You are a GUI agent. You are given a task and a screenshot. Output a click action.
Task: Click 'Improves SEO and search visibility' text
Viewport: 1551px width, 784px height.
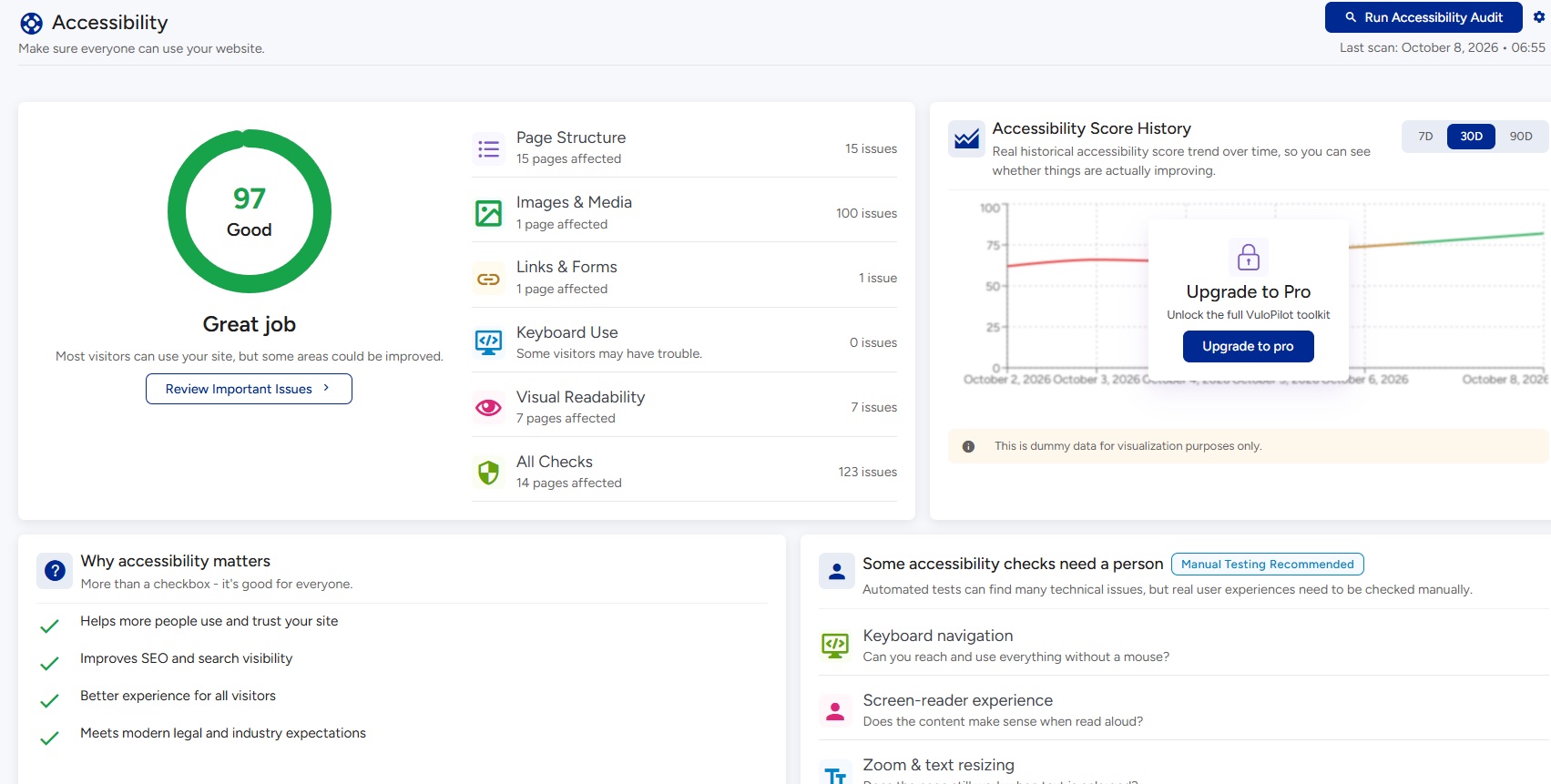pos(187,658)
